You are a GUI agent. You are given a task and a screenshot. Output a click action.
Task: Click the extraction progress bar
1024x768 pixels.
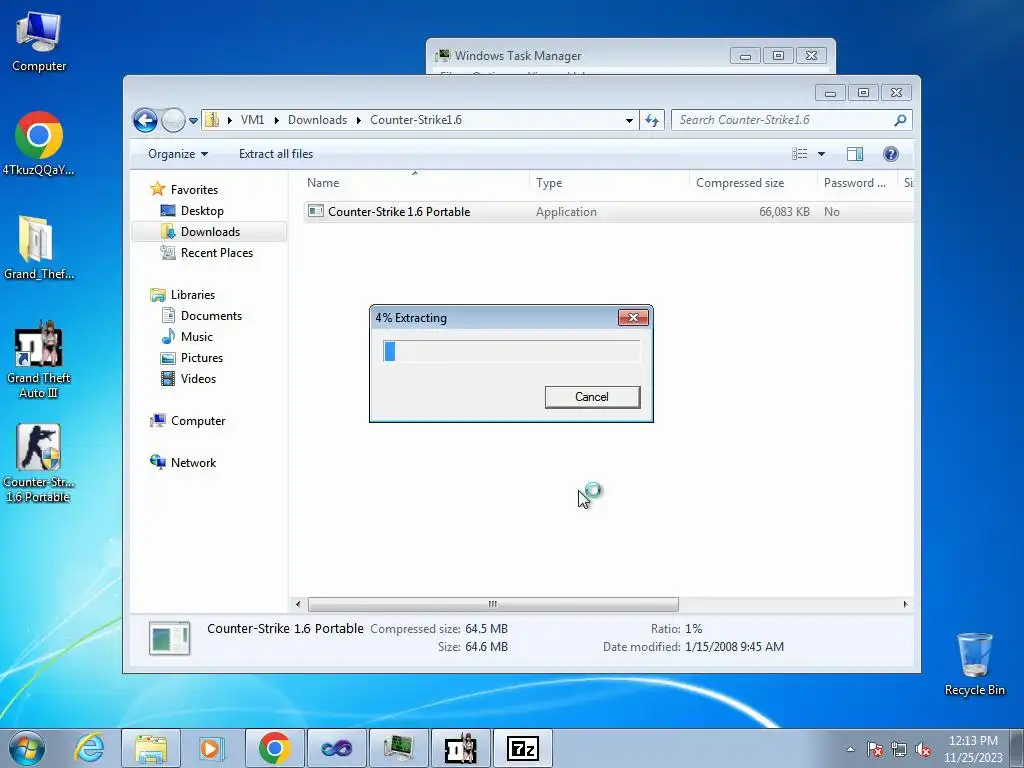511,351
